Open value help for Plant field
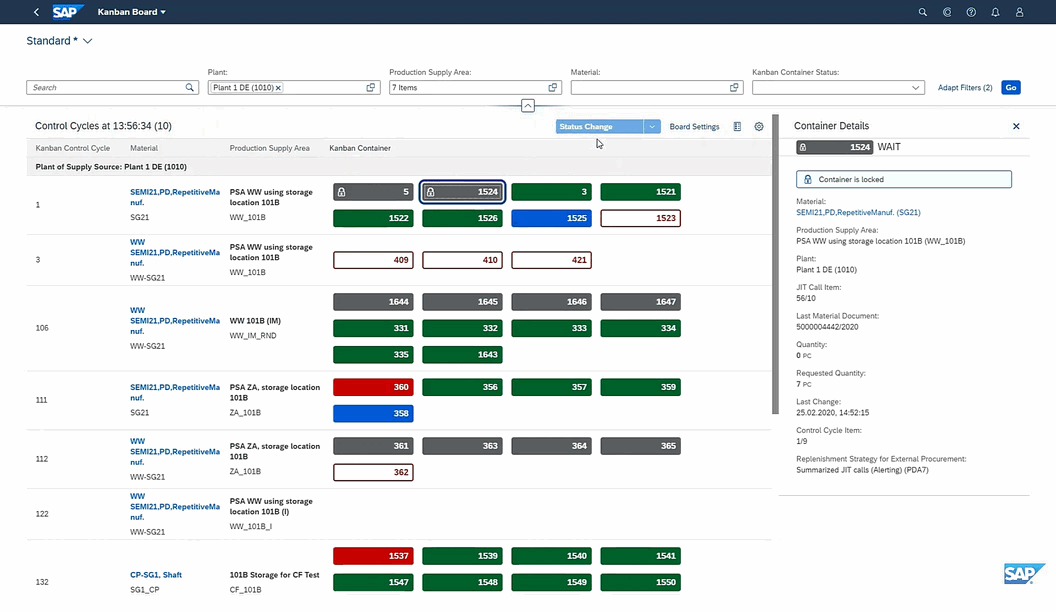This screenshot has width=1056, height=612. tap(370, 88)
